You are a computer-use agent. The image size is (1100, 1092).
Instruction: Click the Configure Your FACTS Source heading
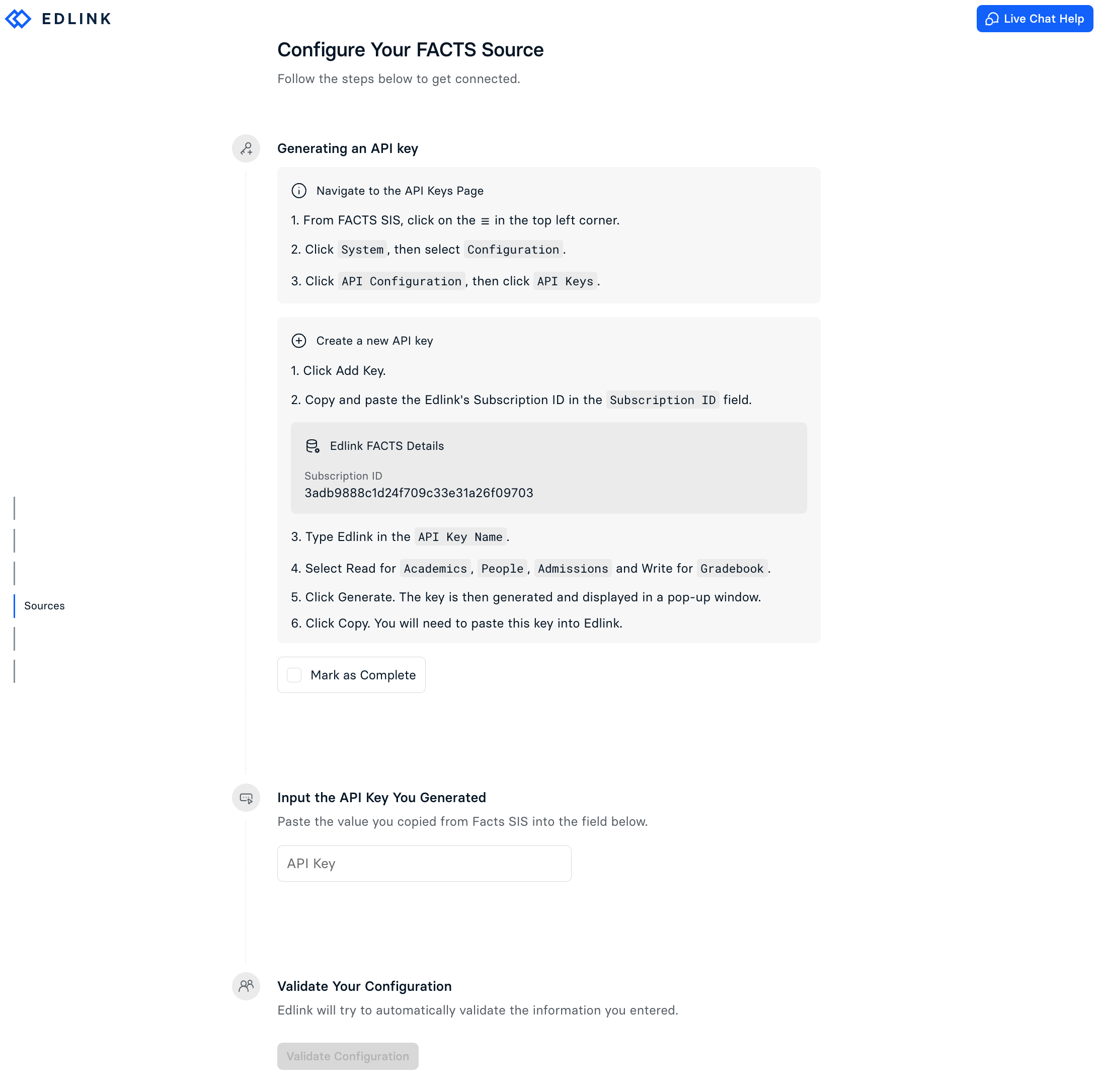click(x=411, y=49)
